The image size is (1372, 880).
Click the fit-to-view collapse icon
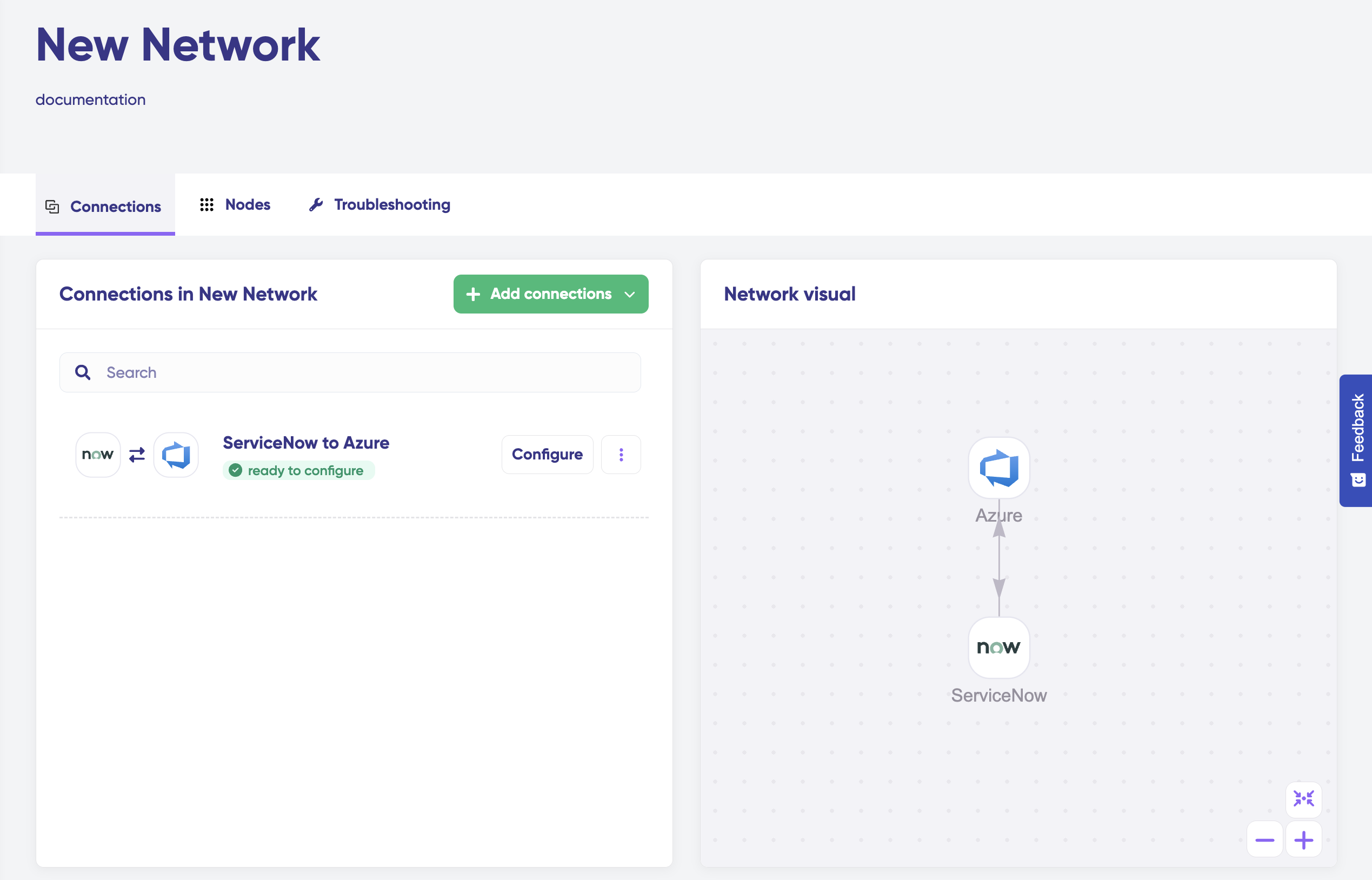click(x=1303, y=799)
